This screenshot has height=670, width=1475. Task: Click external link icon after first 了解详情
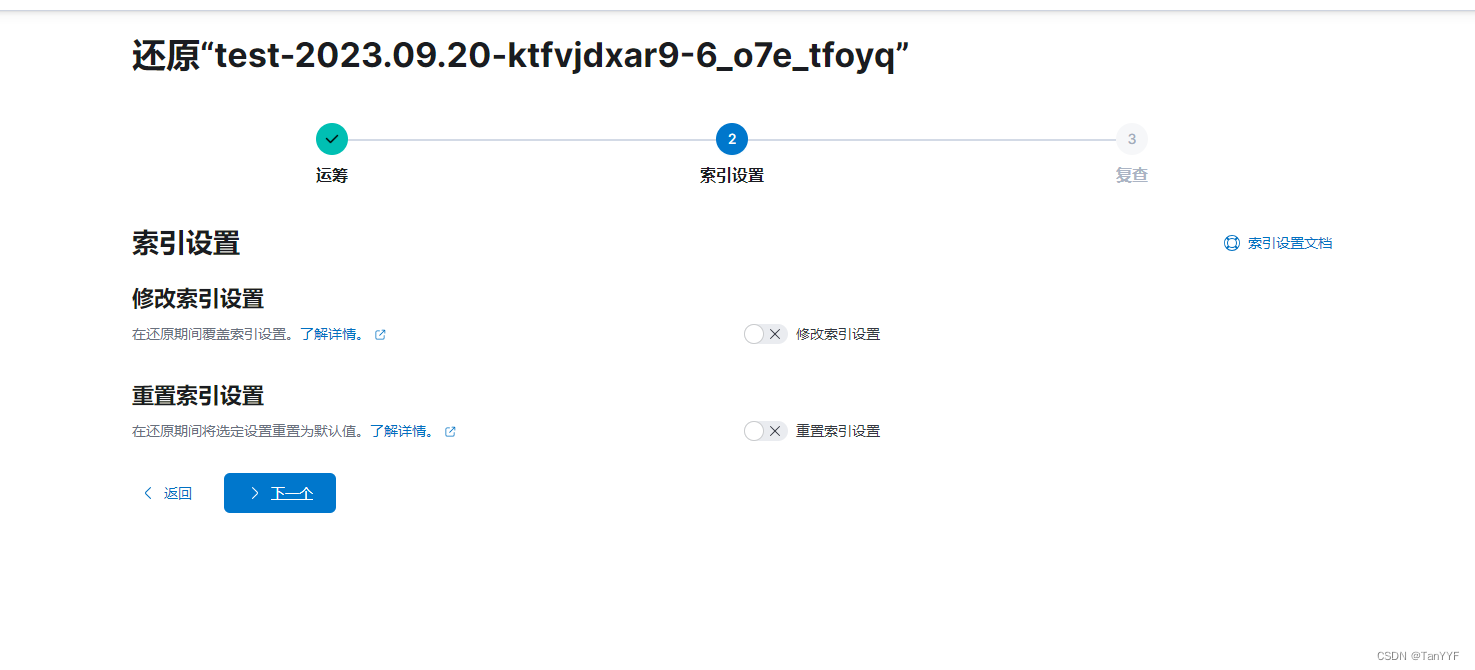[380, 334]
